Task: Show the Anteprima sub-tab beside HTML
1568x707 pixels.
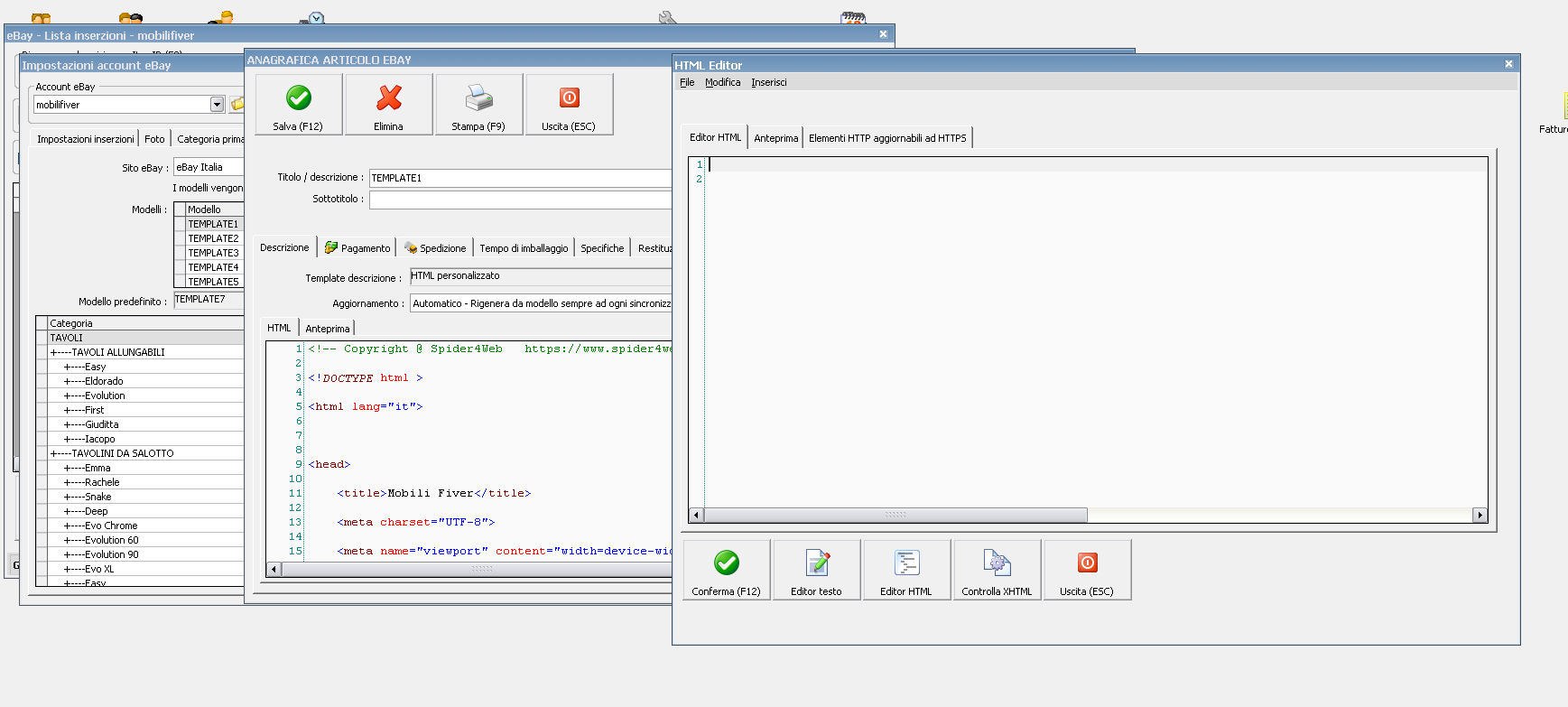Action: 328,329
